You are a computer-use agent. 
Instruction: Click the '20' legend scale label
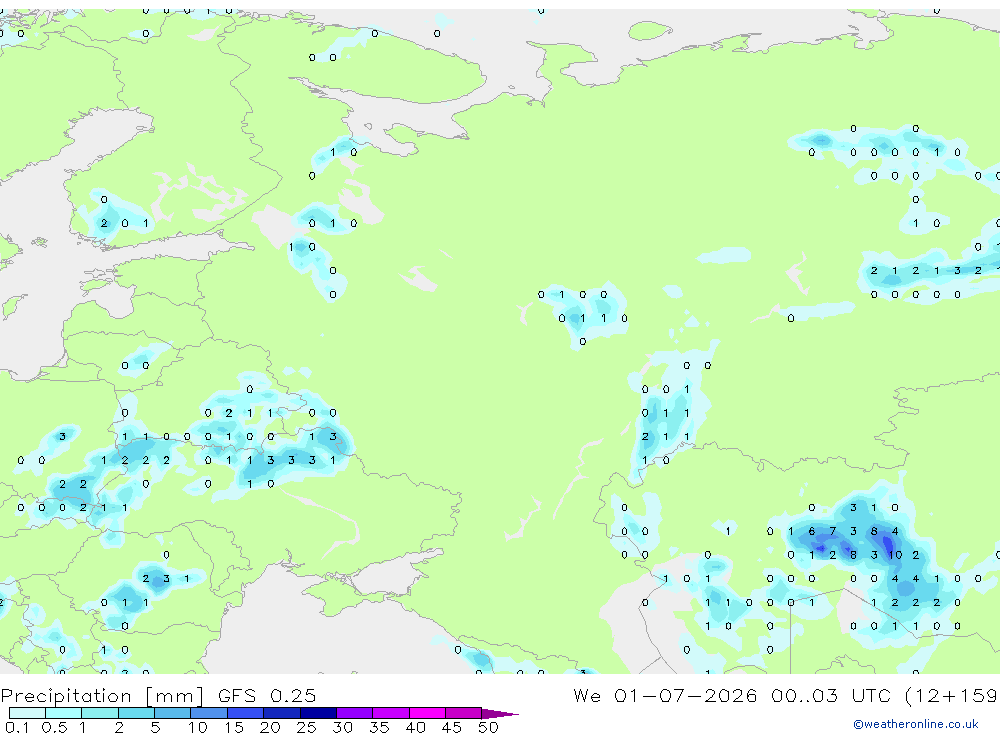coord(270,727)
